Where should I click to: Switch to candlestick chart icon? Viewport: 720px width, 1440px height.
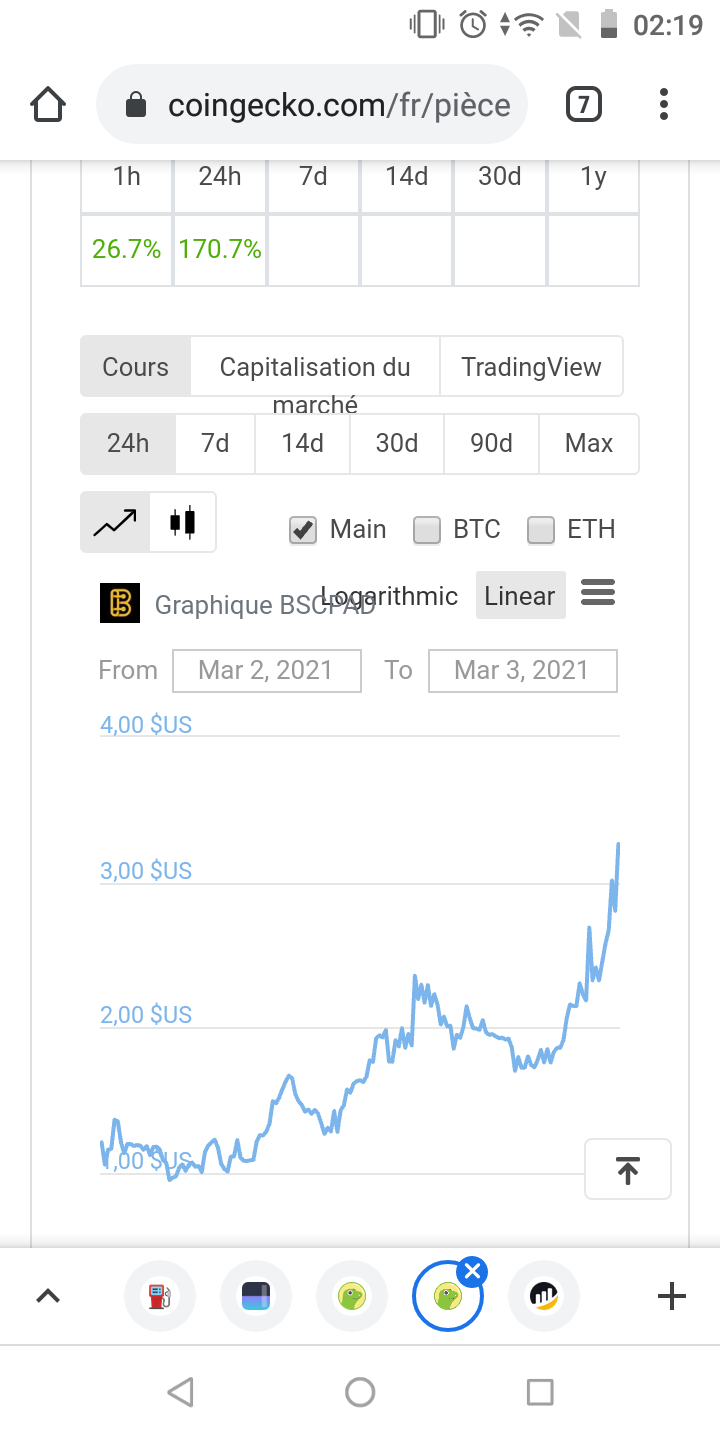point(182,522)
